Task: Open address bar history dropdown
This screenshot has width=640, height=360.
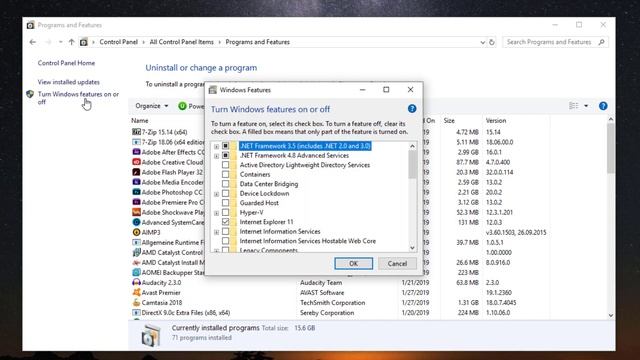Action: click(x=482, y=42)
